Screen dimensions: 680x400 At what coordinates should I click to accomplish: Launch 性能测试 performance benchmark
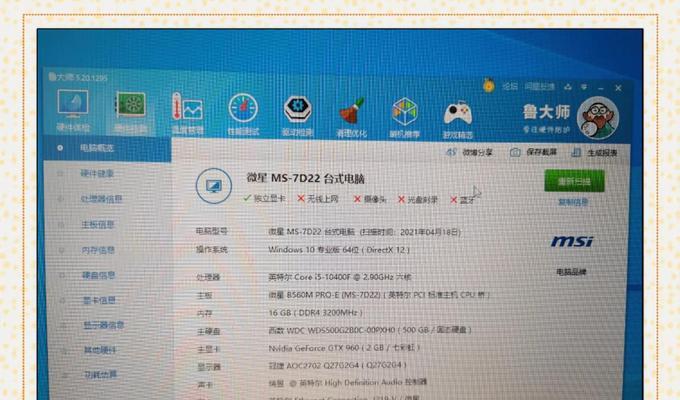point(243,114)
